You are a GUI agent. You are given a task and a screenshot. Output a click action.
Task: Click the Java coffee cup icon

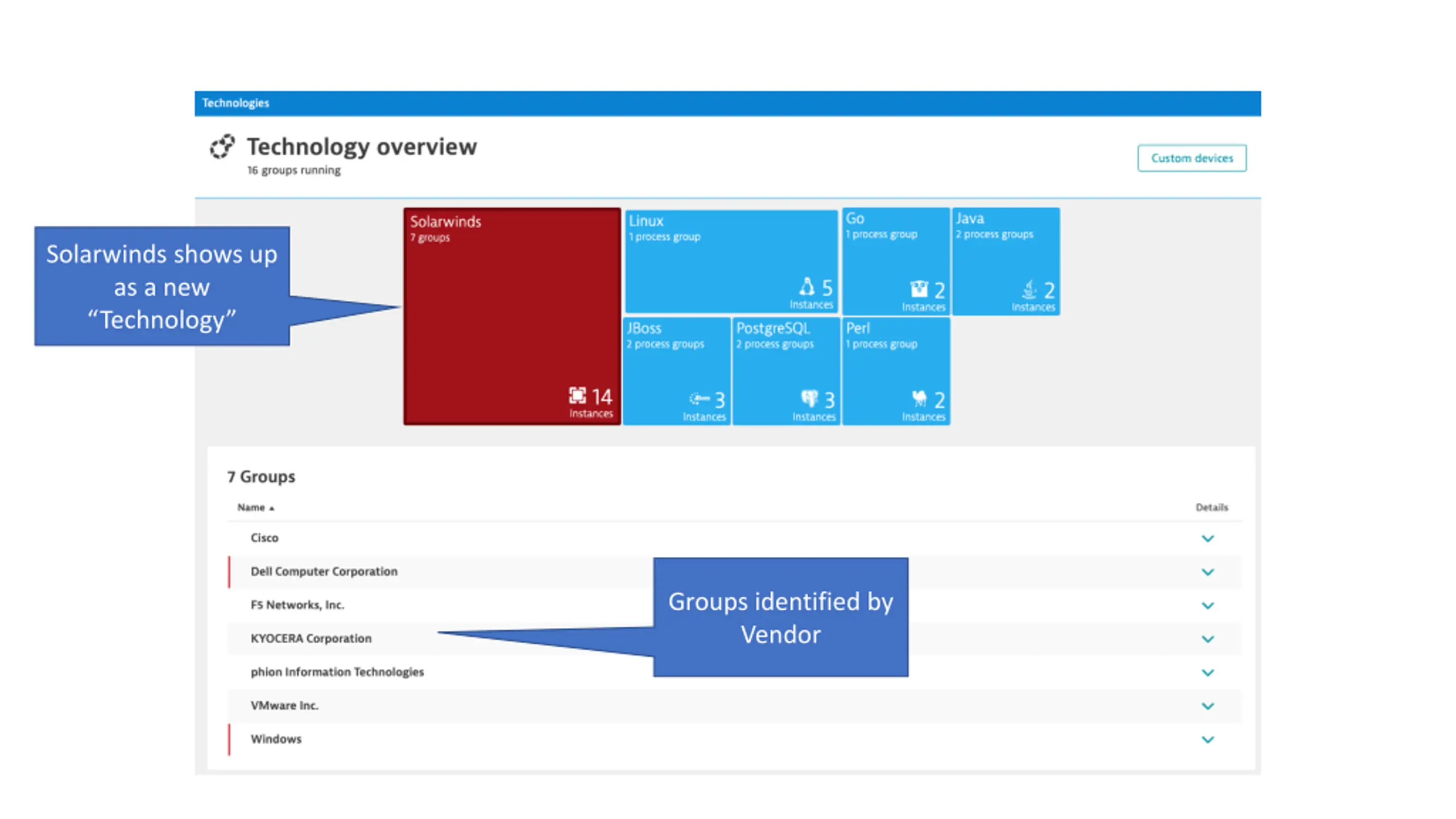[x=1029, y=289]
